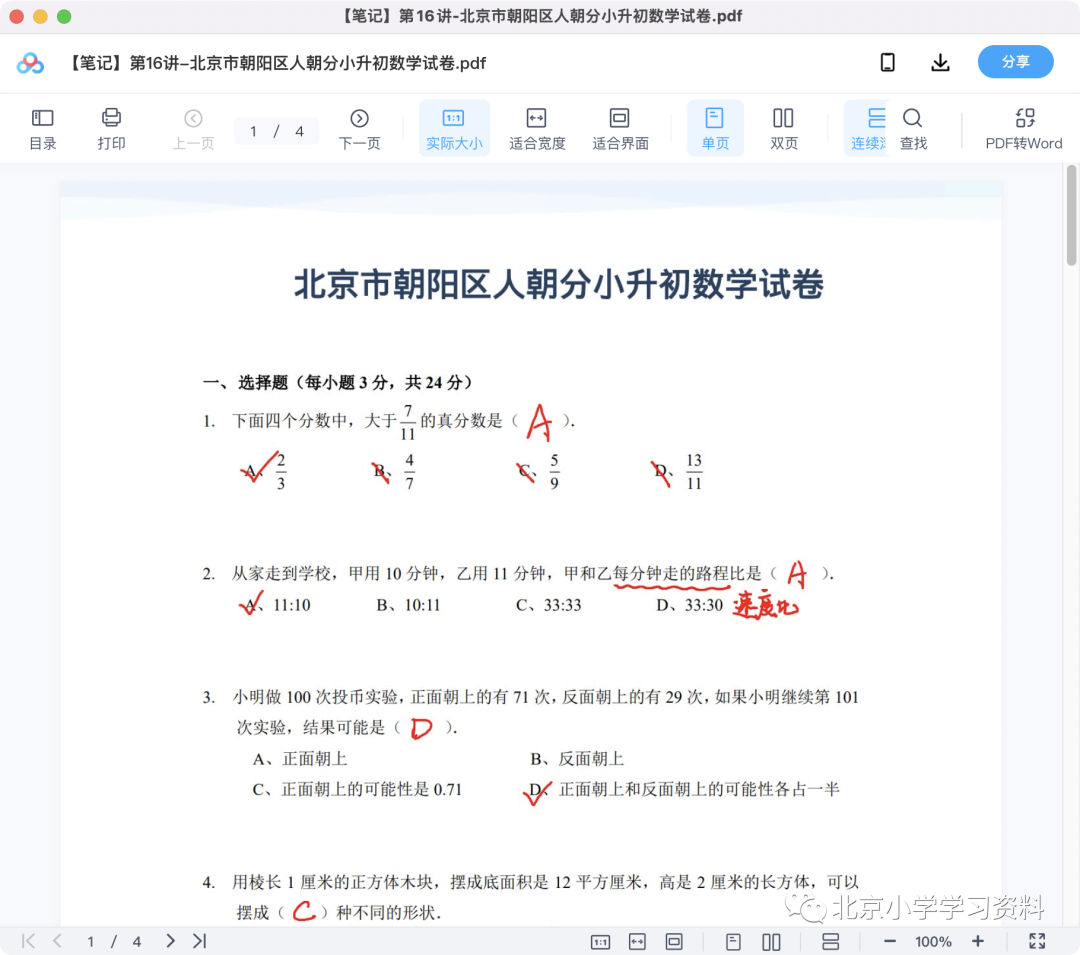1080x955 pixels.
Task: Enter fullscreen with expand icon
Action: coord(1037,941)
